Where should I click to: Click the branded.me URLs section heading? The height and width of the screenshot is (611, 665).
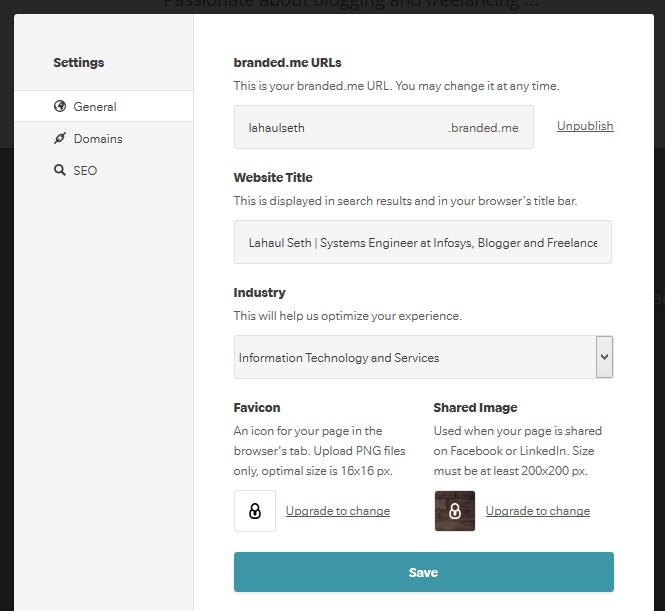click(288, 63)
